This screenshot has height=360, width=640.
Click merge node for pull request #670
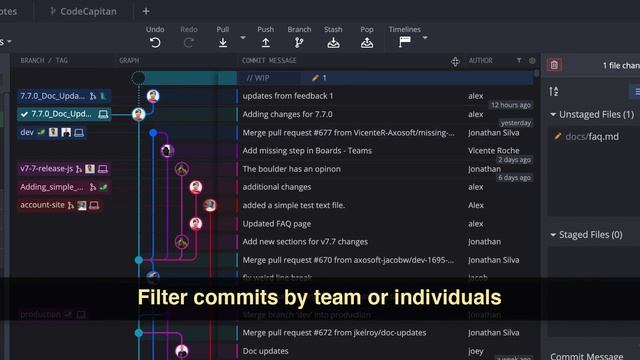(139, 260)
